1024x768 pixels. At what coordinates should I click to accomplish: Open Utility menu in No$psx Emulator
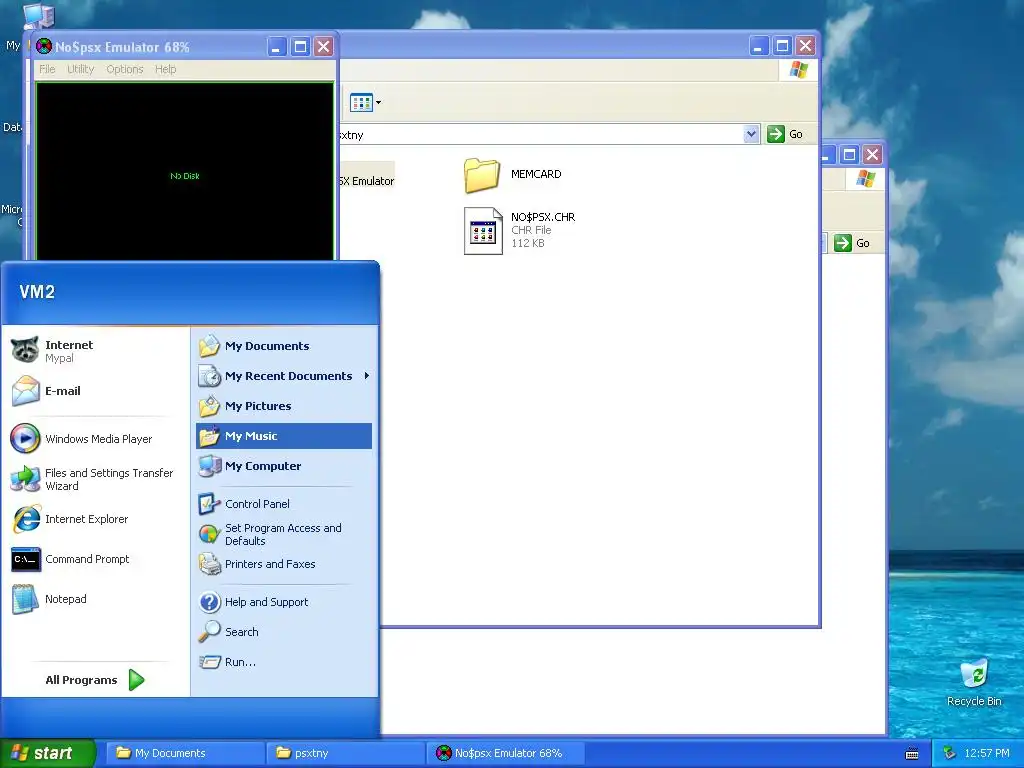click(x=81, y=69)
